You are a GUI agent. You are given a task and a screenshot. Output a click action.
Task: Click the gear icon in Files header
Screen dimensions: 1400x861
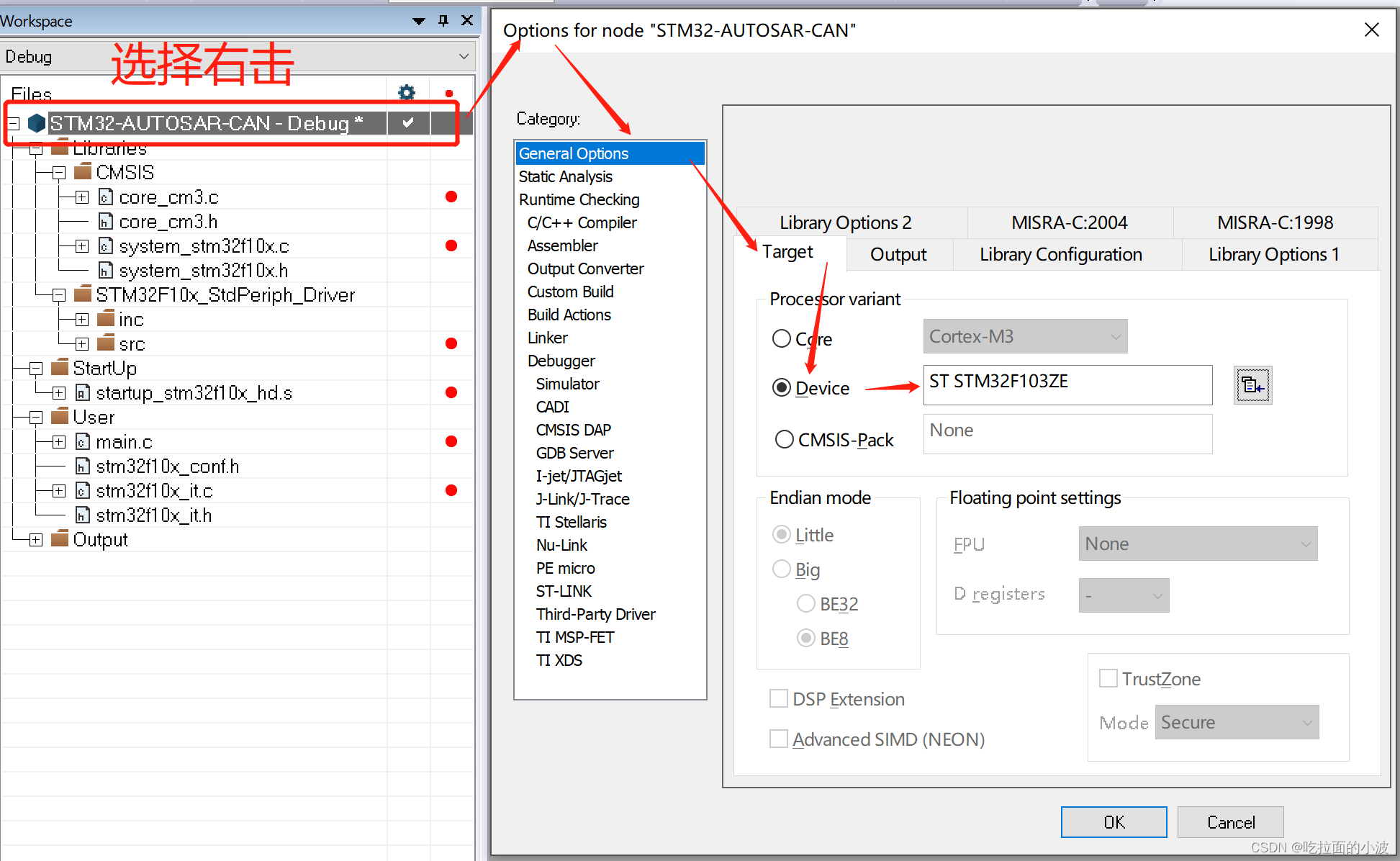click(407, 93)
